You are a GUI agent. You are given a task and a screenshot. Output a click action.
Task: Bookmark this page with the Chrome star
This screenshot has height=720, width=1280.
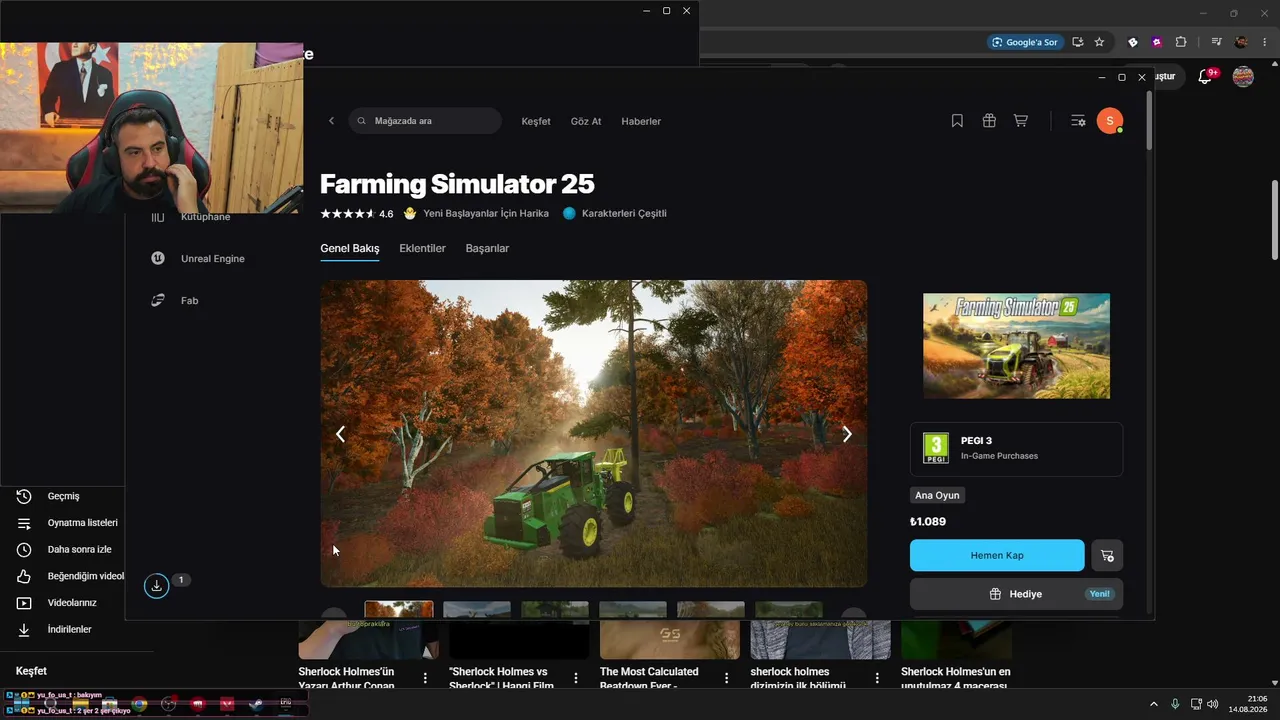pyautogui.click(x=1099, y=42)
